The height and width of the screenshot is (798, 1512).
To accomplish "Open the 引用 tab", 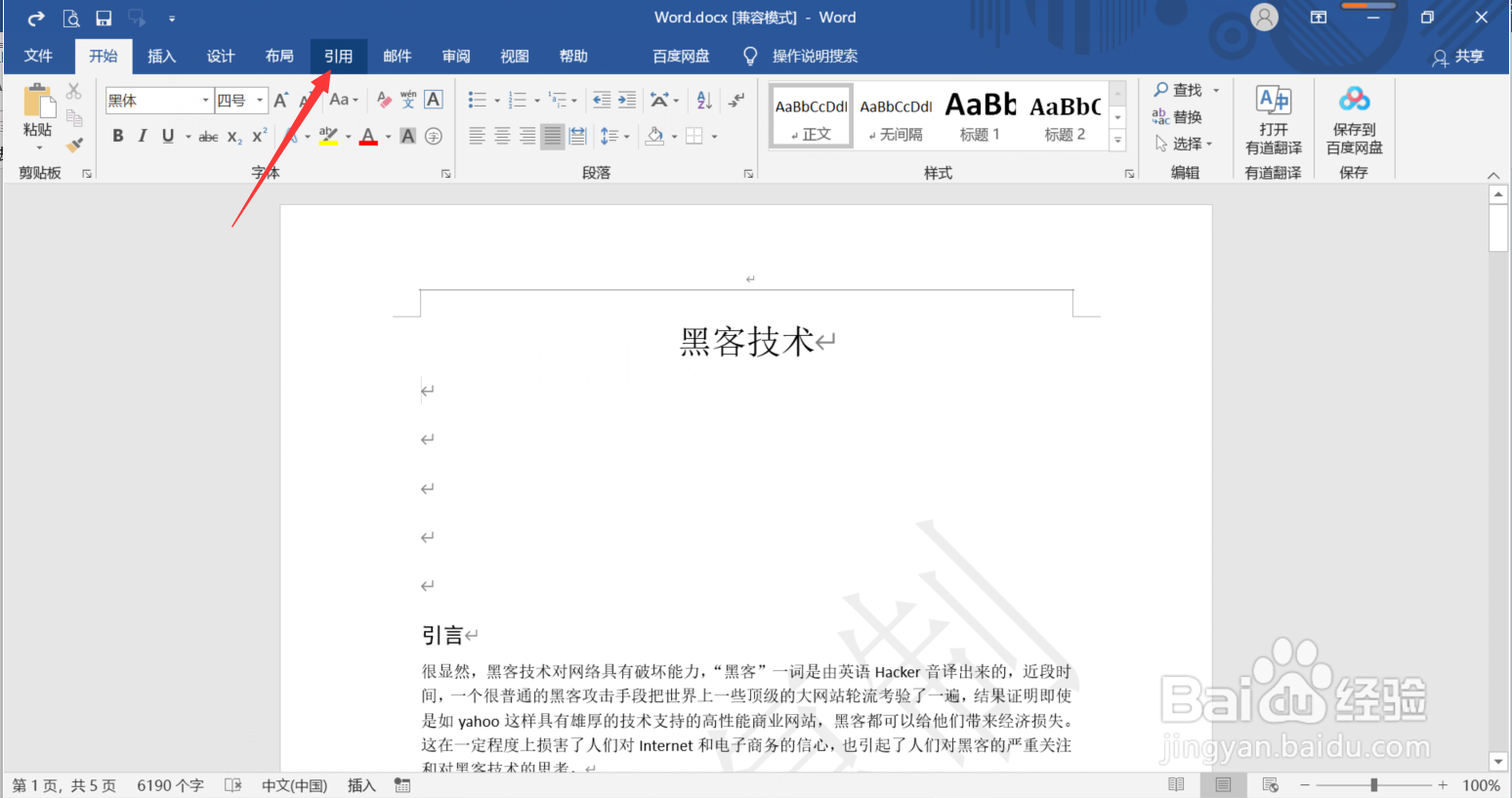I will (338, 56).
